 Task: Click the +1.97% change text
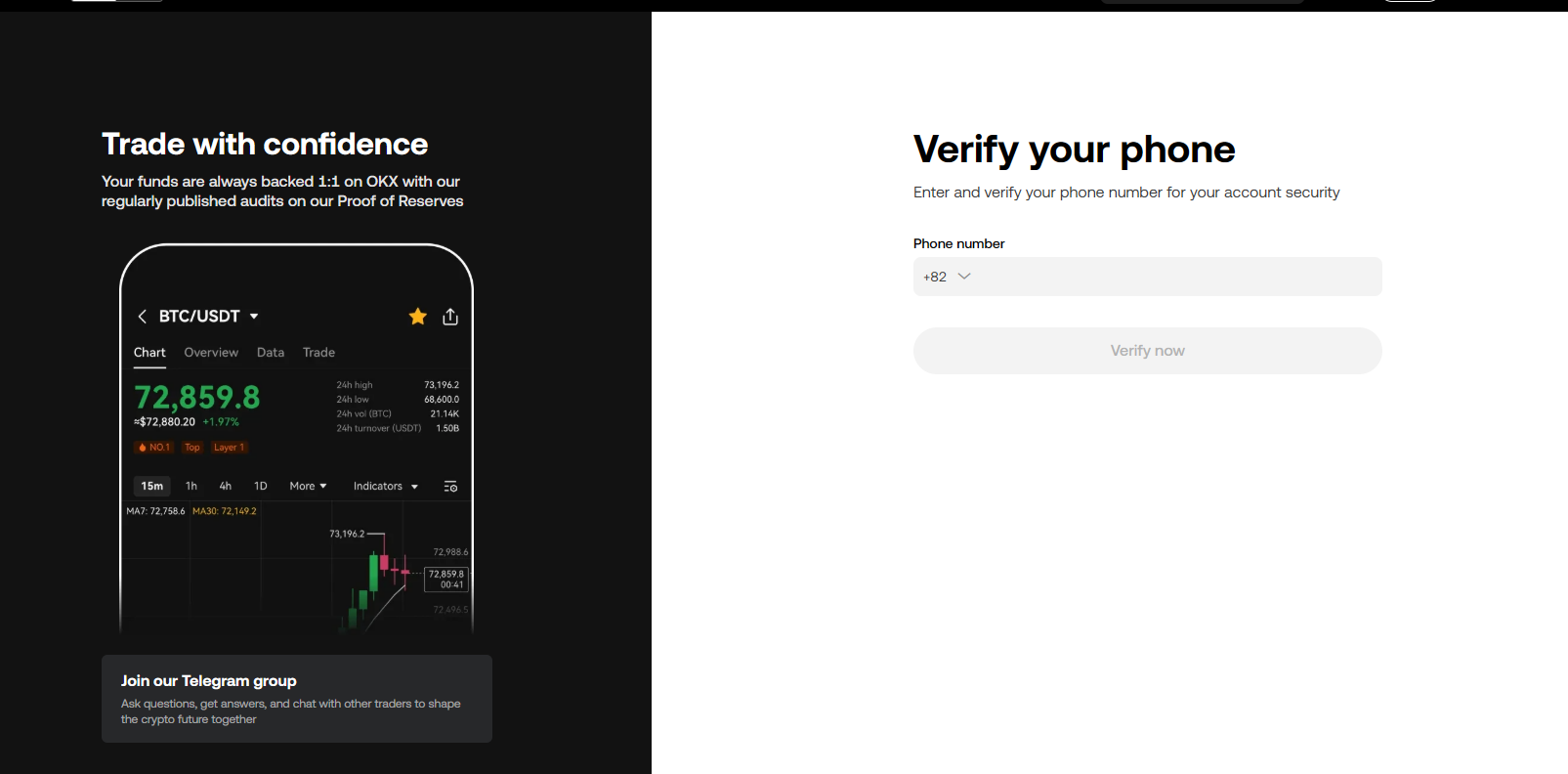pyautogui.click(x=221, y=422)
